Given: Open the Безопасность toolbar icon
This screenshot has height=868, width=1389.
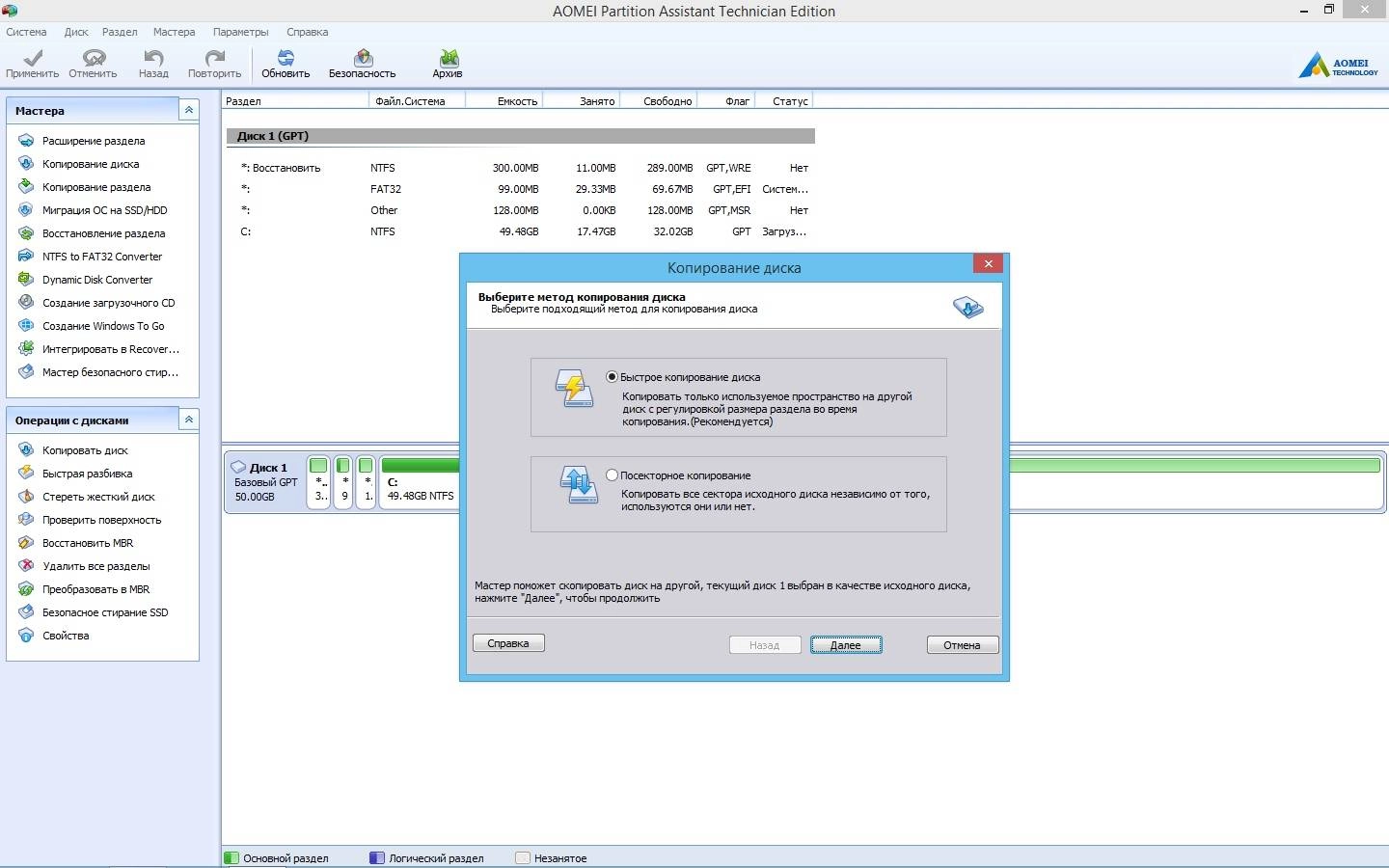Looking at the screenshot, I should tap(363, 58).
